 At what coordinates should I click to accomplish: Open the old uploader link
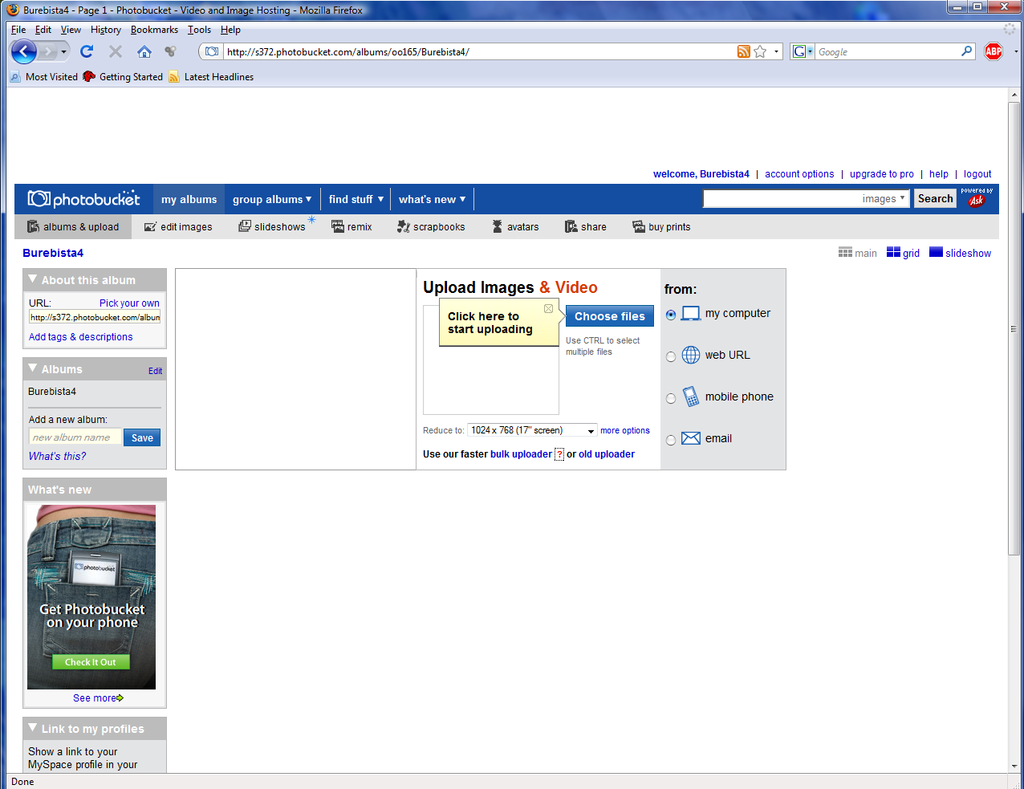(606, 454)
